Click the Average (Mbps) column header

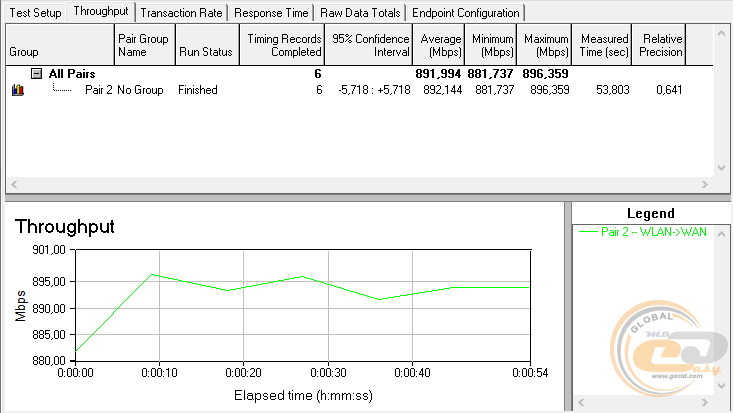click(x=438, y=45)
